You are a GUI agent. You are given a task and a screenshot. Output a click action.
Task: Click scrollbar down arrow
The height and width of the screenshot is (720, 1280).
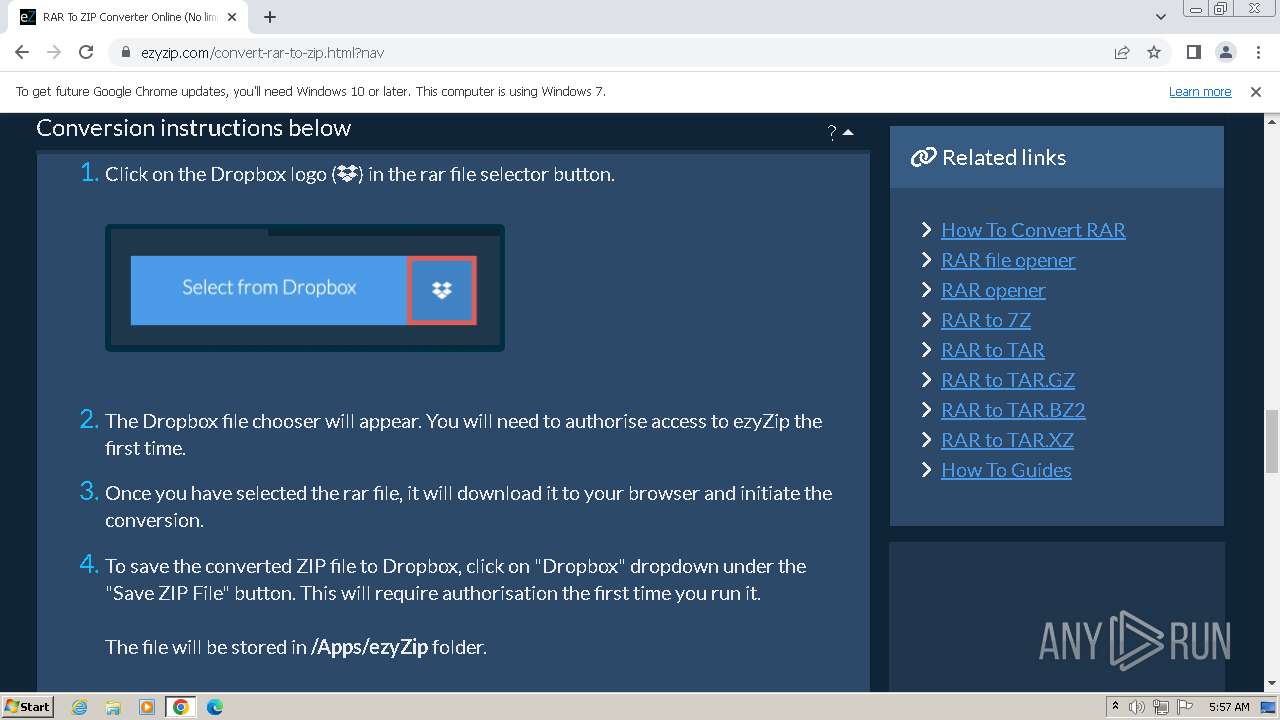[1272, 683]
